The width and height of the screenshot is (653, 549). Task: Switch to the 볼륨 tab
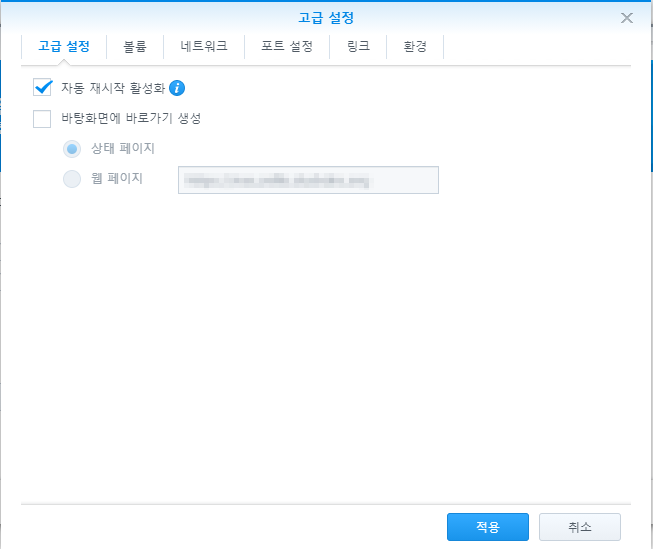click(x=135, y=46)
